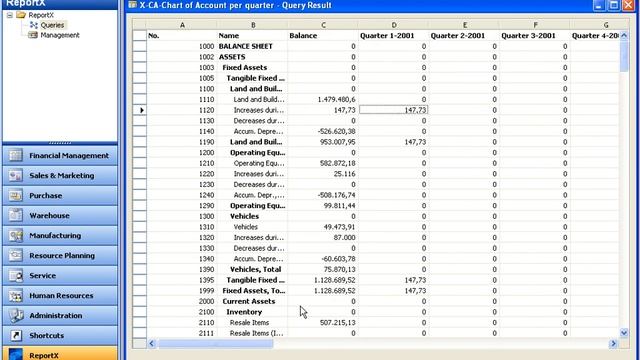Click balance value 49.473,91

(x=339, y=227)
